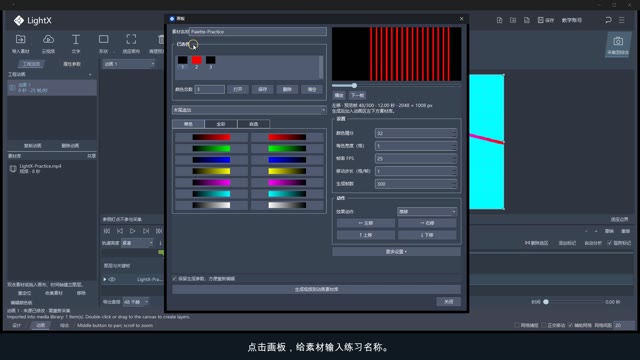Expand the More Settings button

coord(396,252)
